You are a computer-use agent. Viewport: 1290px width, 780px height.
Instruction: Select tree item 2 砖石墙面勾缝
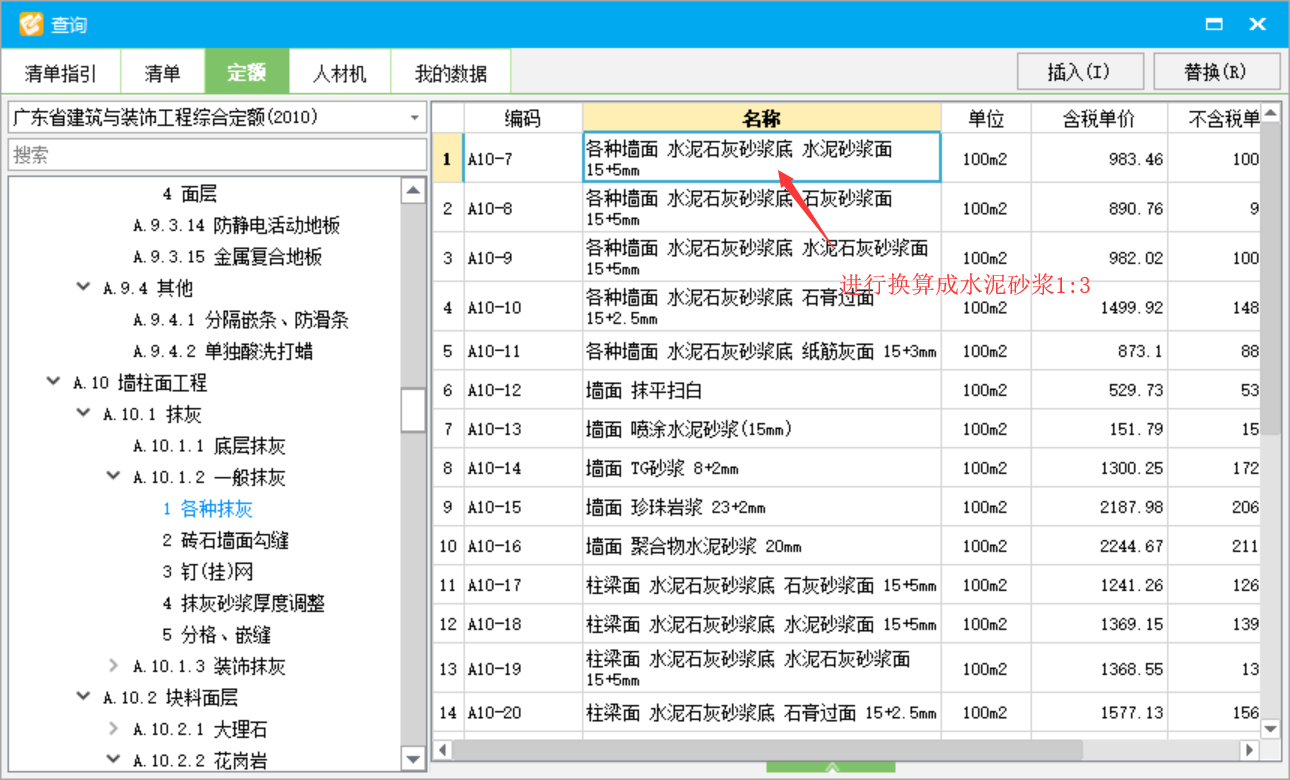226,540
